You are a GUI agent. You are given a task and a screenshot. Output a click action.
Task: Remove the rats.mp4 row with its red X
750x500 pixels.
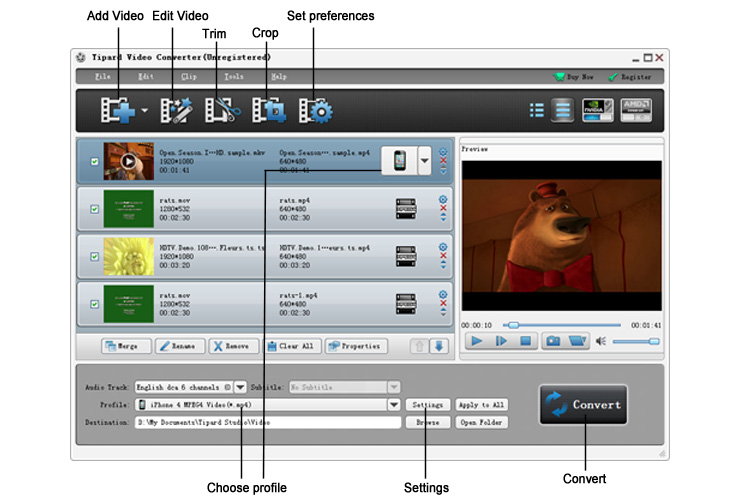point(443,208)
